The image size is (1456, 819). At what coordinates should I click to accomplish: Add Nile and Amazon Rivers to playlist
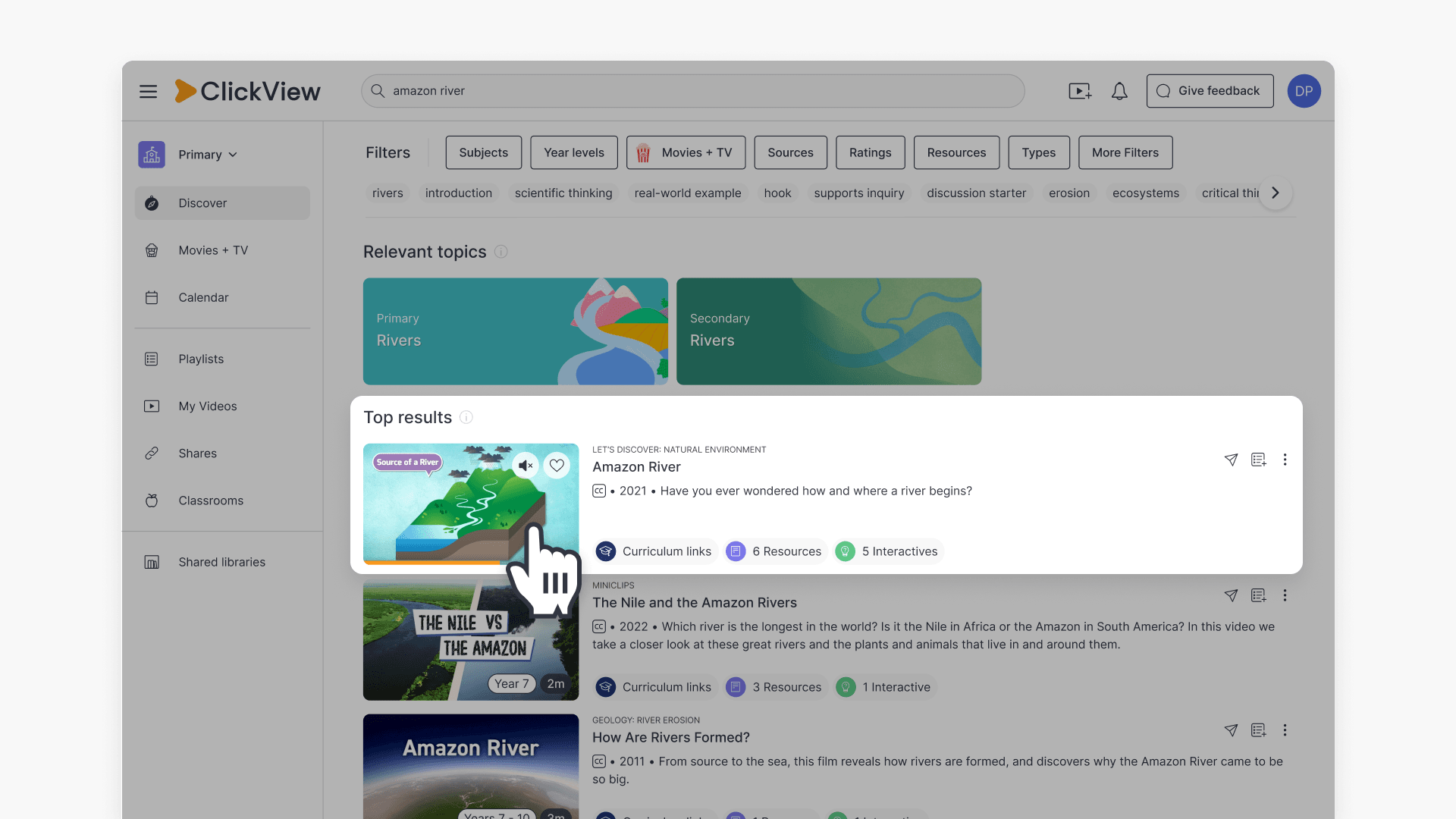1258,595
